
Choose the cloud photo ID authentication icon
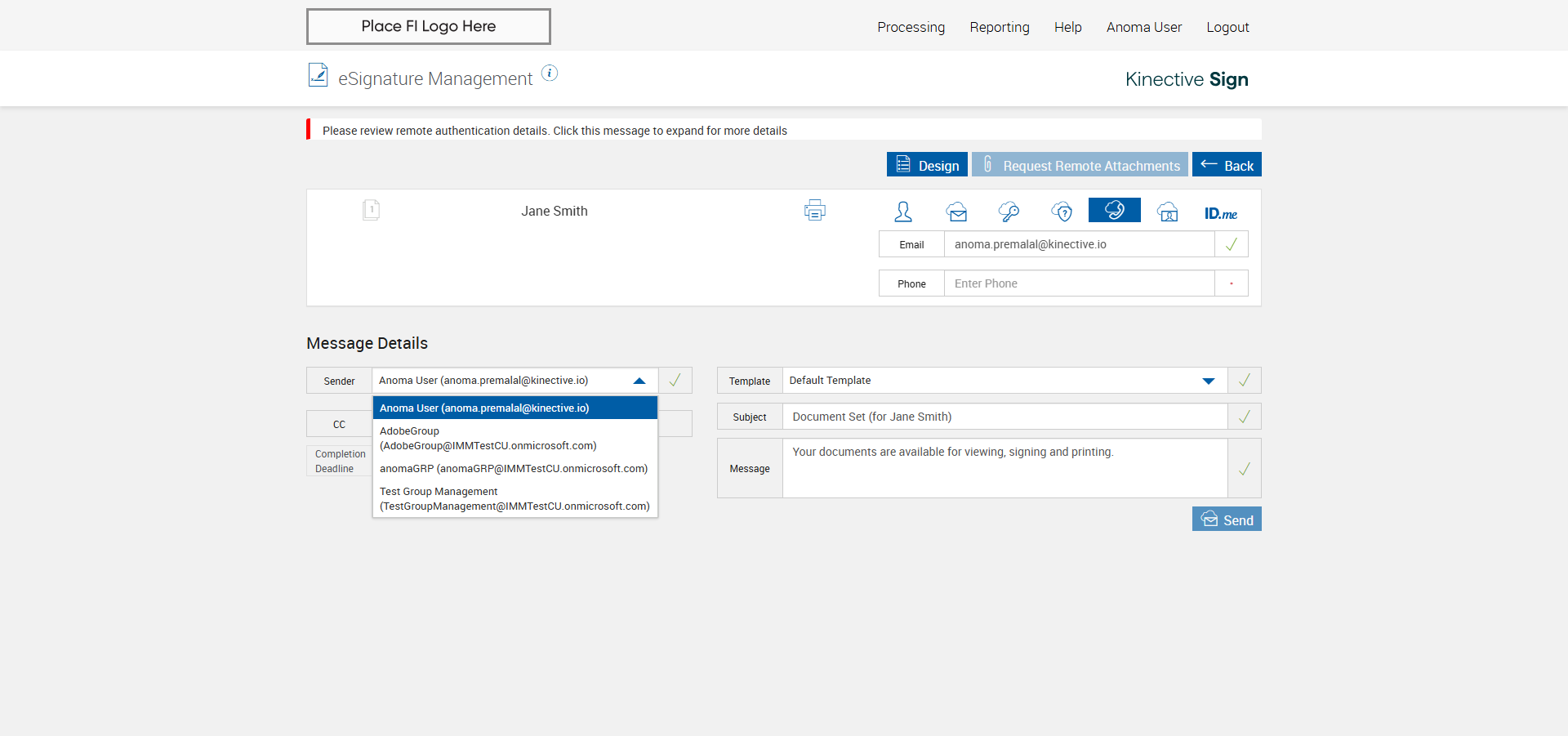click(x=1168, y=212)
